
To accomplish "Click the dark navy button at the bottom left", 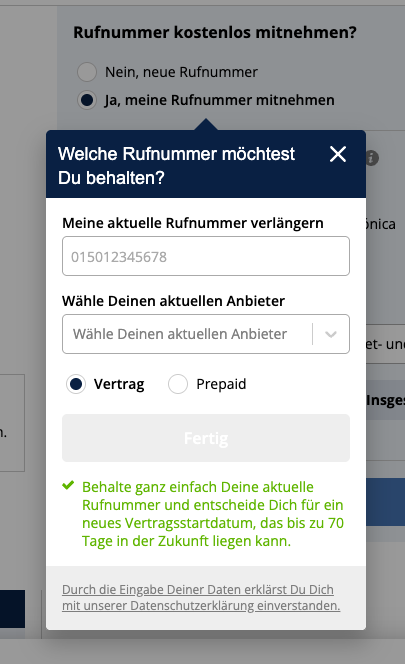I will (12, 609).
